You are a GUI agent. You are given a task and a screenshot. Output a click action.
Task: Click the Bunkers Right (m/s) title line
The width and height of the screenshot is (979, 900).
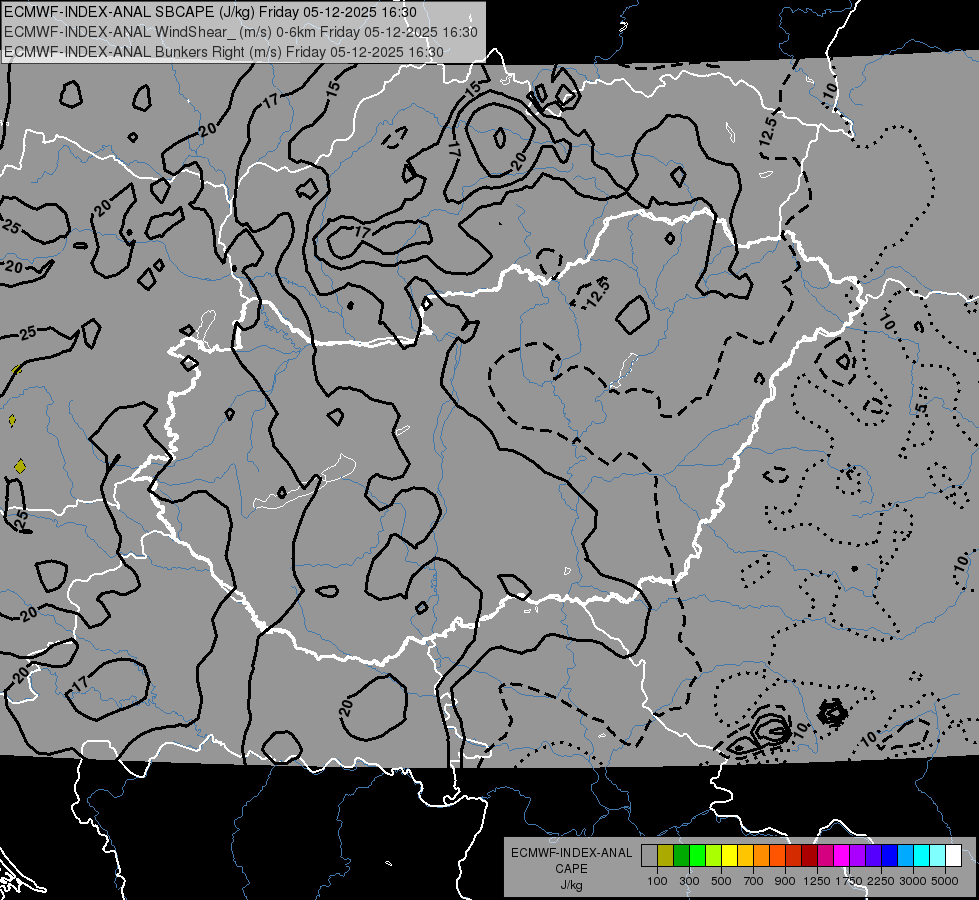224,52
